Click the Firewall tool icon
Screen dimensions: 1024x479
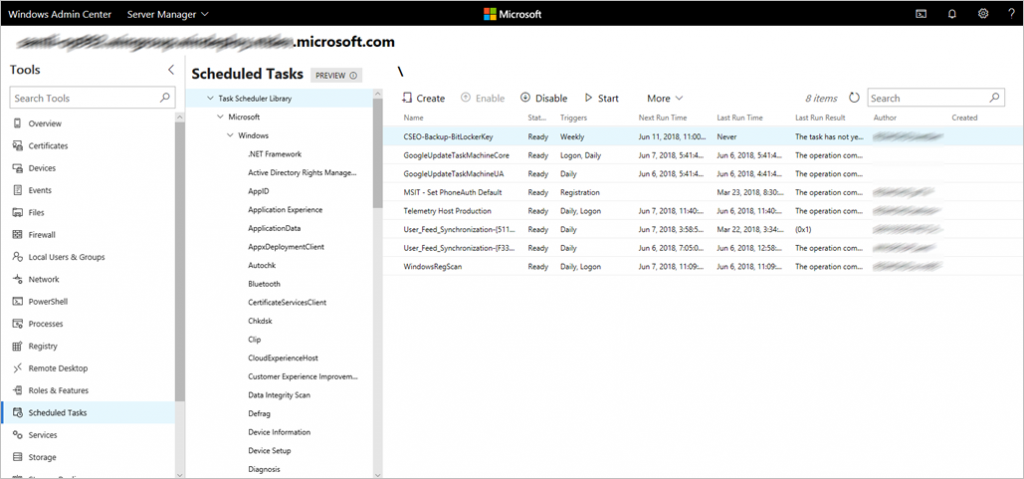(x=17, y=235)
